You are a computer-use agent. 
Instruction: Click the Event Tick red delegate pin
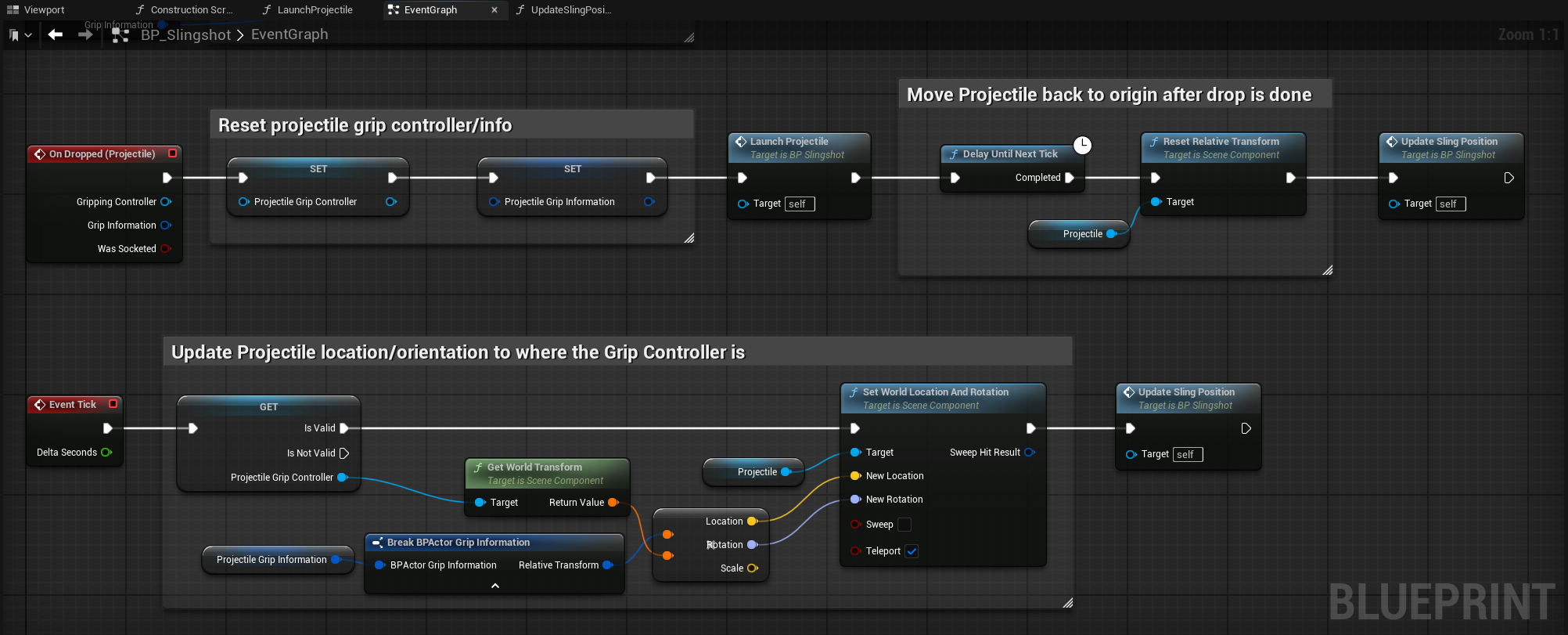pos(113,404)
